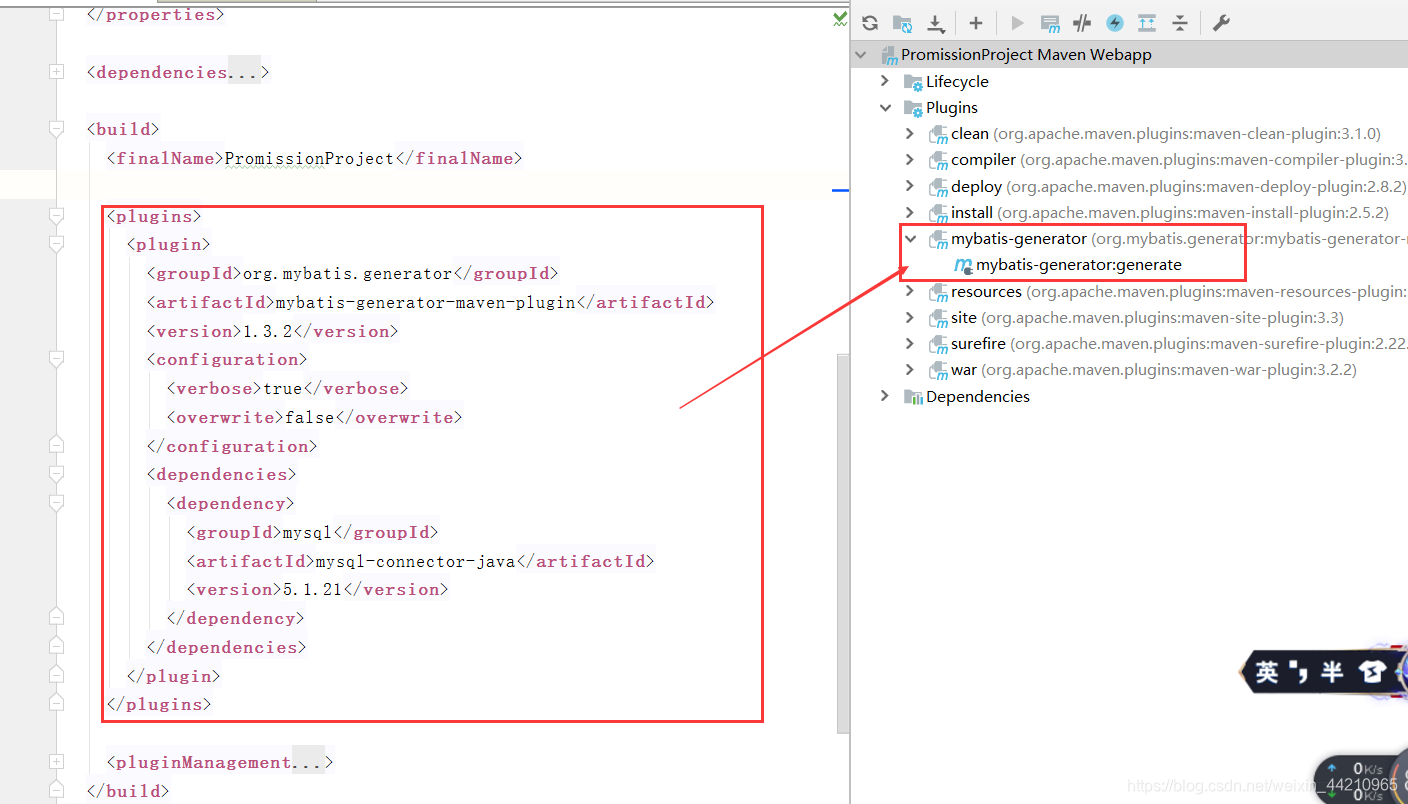Click the deploy plugin icon

[x=938, y=186]
